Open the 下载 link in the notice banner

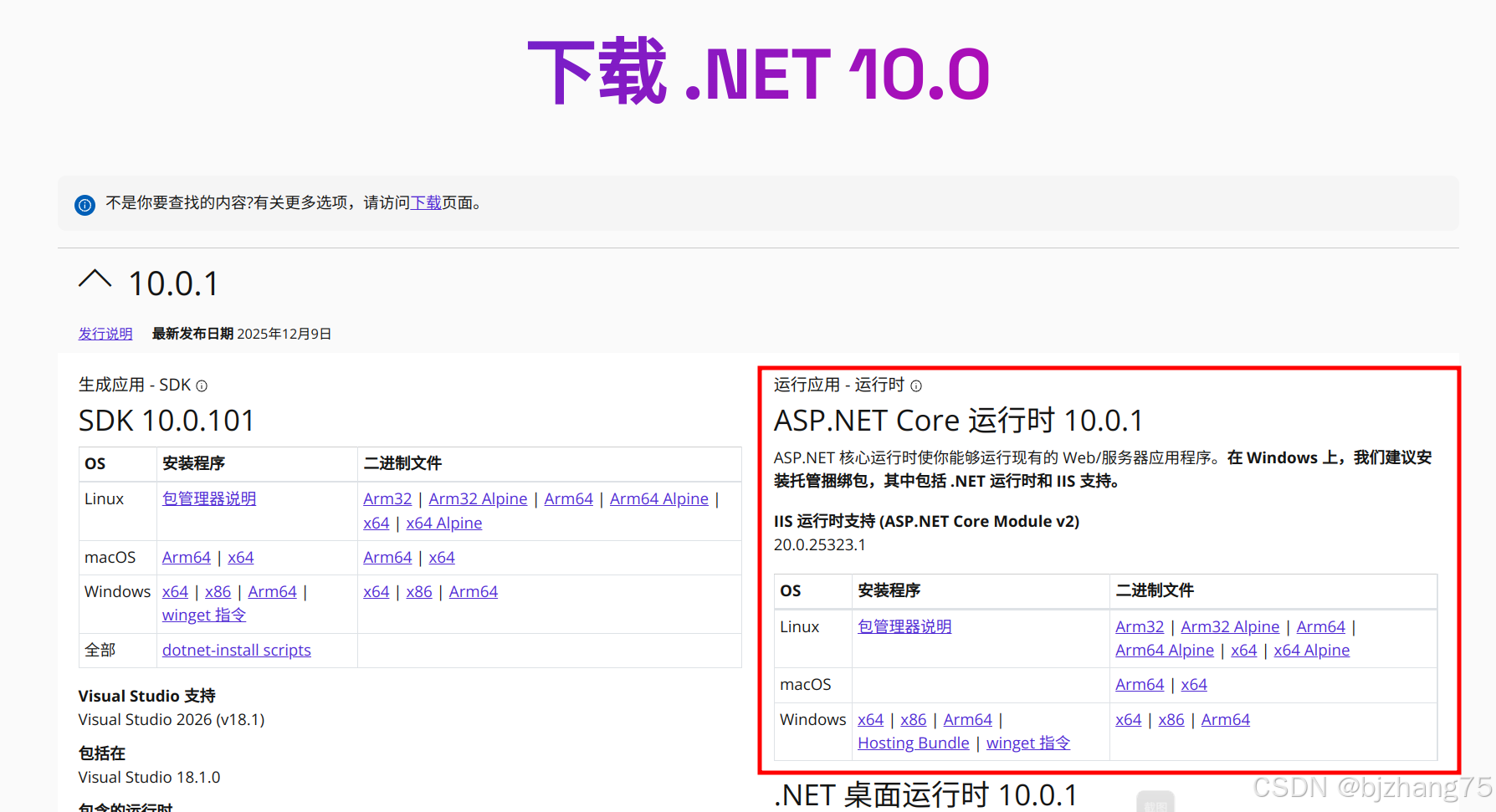[x=426, y=202]
